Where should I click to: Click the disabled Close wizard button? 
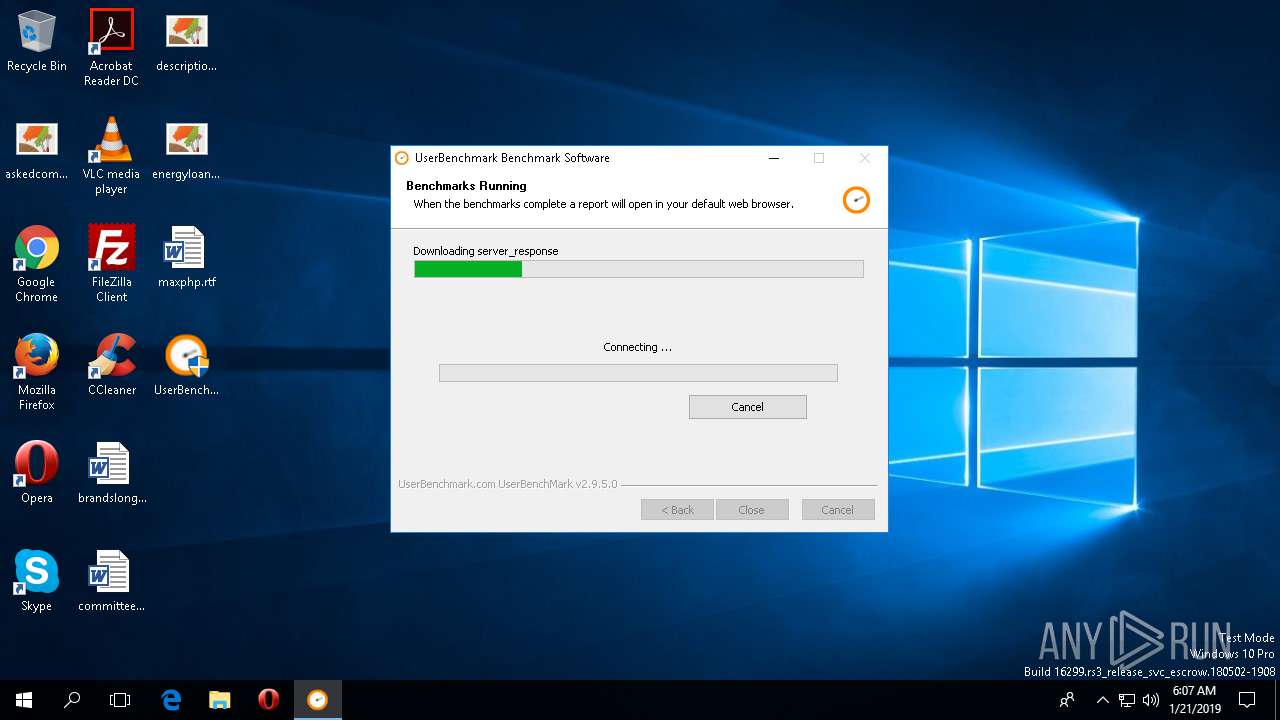[751, 510]
